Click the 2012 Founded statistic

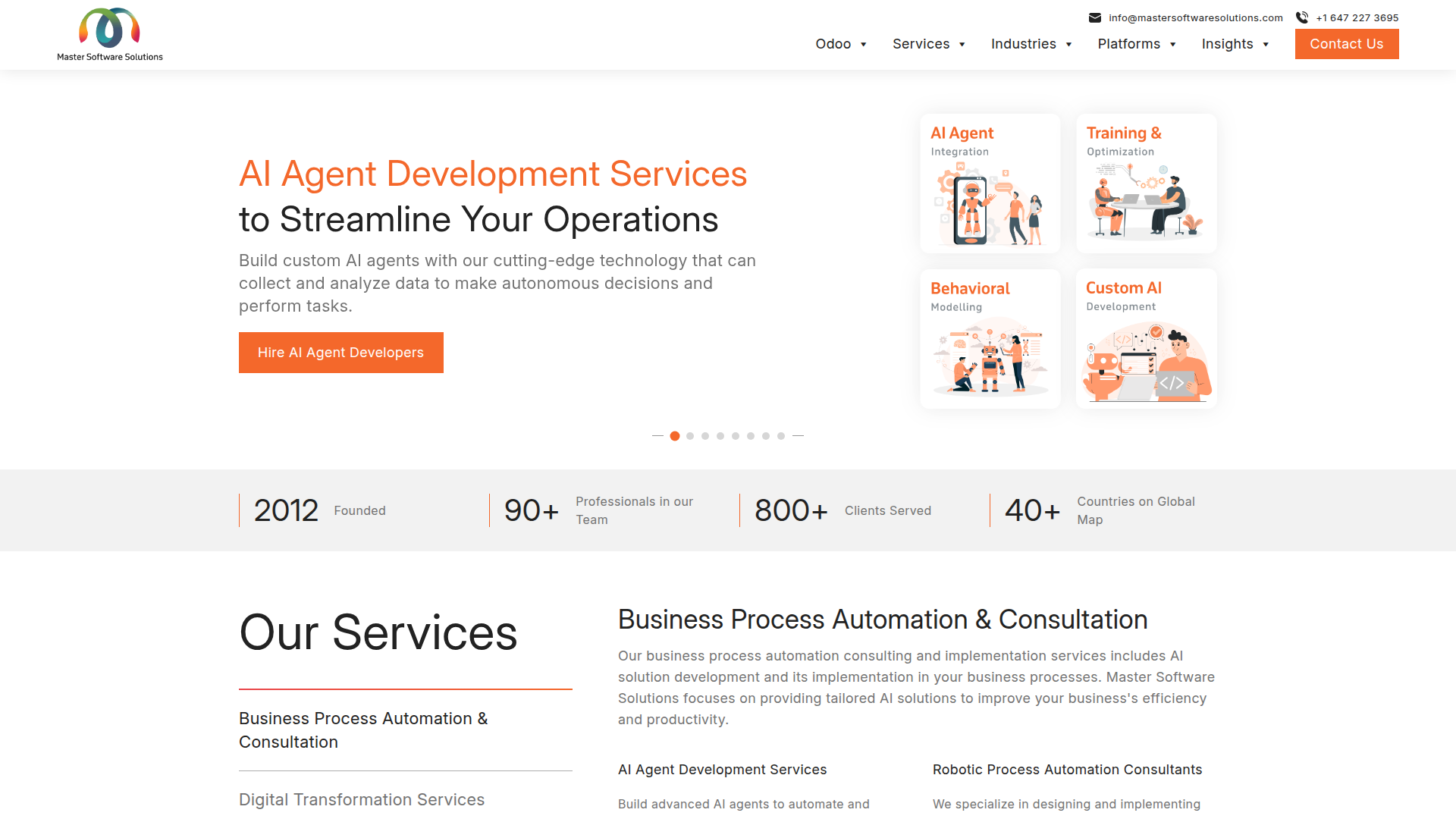pos(319,510)
